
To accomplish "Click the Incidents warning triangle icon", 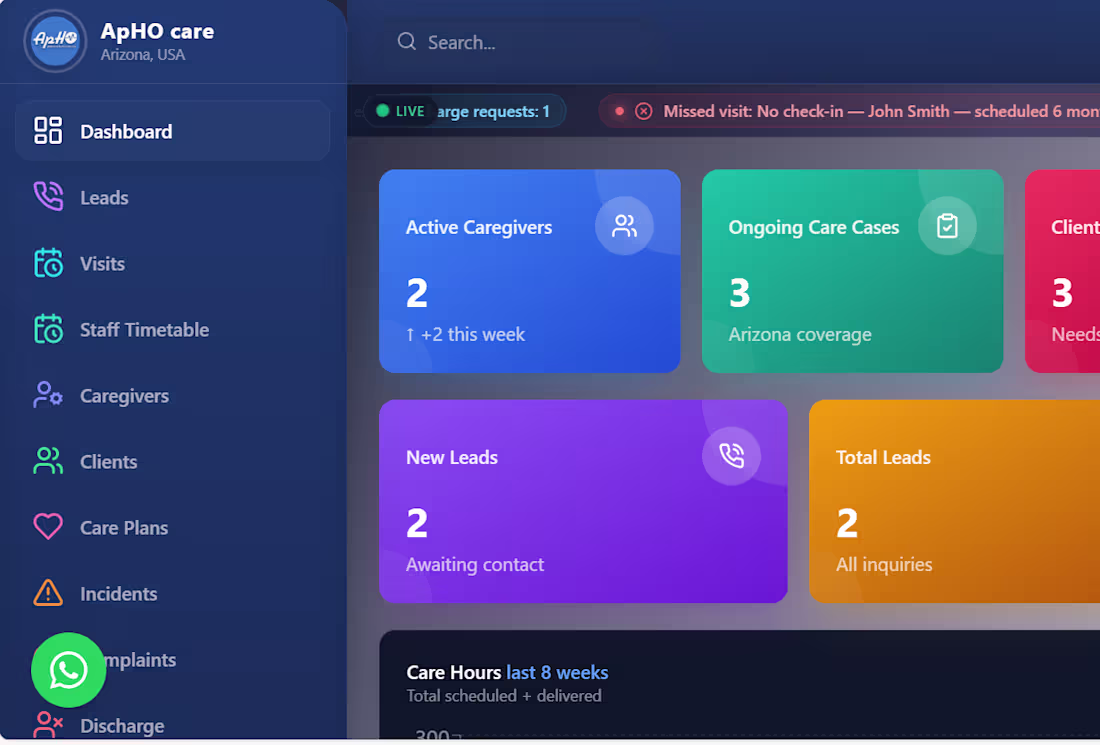I will pyautogui.click(x=47, y=593).
